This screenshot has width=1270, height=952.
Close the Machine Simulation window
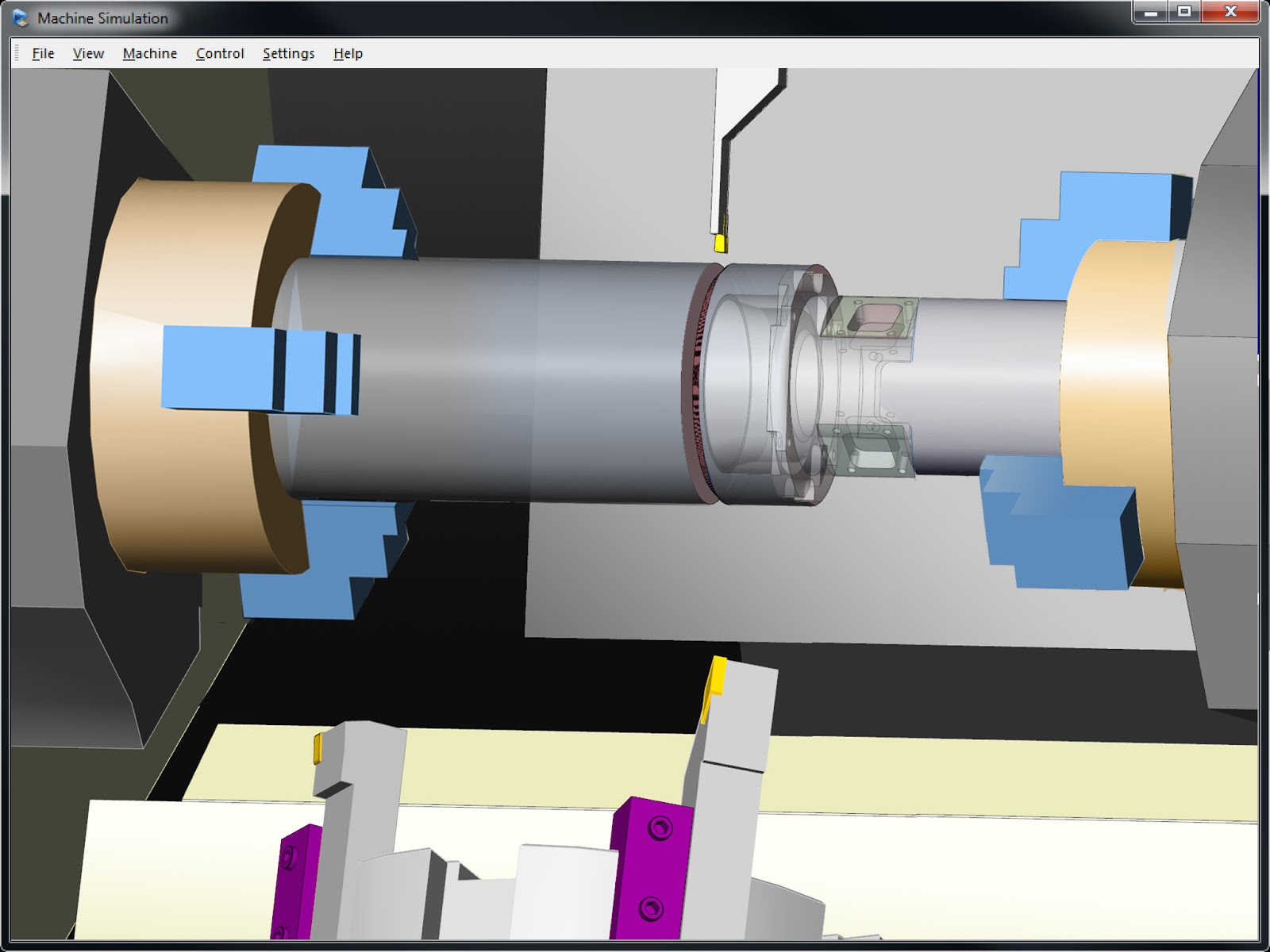point(1230,12)
